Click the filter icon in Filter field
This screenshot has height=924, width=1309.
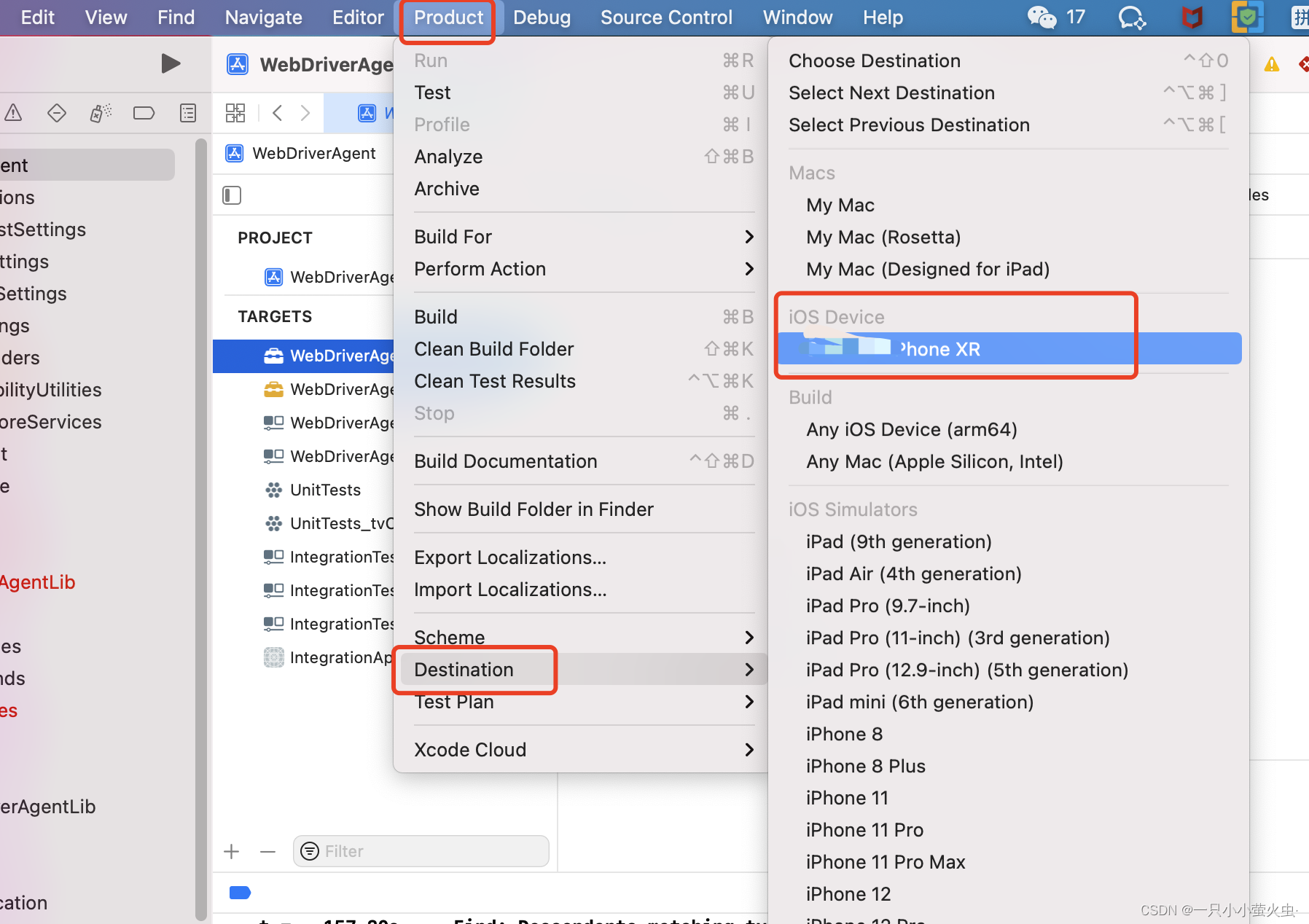[x=310, y=851]
